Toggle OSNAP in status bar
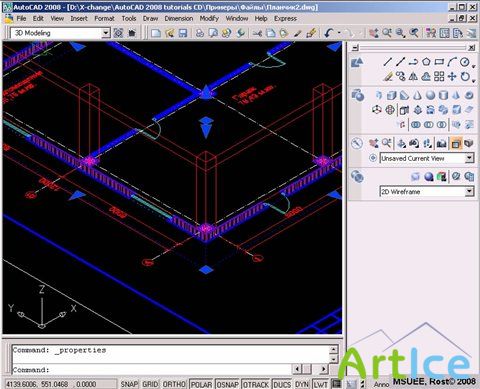Screen dimensions: 480x389 [228, 384]
